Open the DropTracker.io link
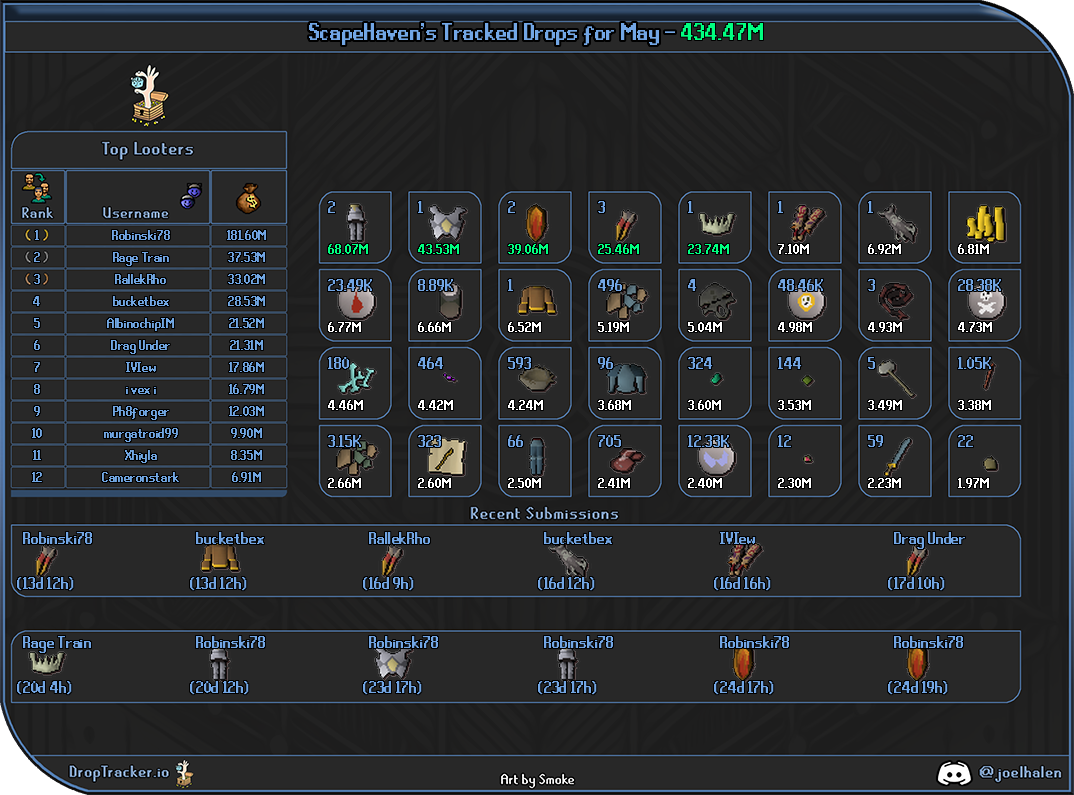1074x795 pixels. point(118,772)
